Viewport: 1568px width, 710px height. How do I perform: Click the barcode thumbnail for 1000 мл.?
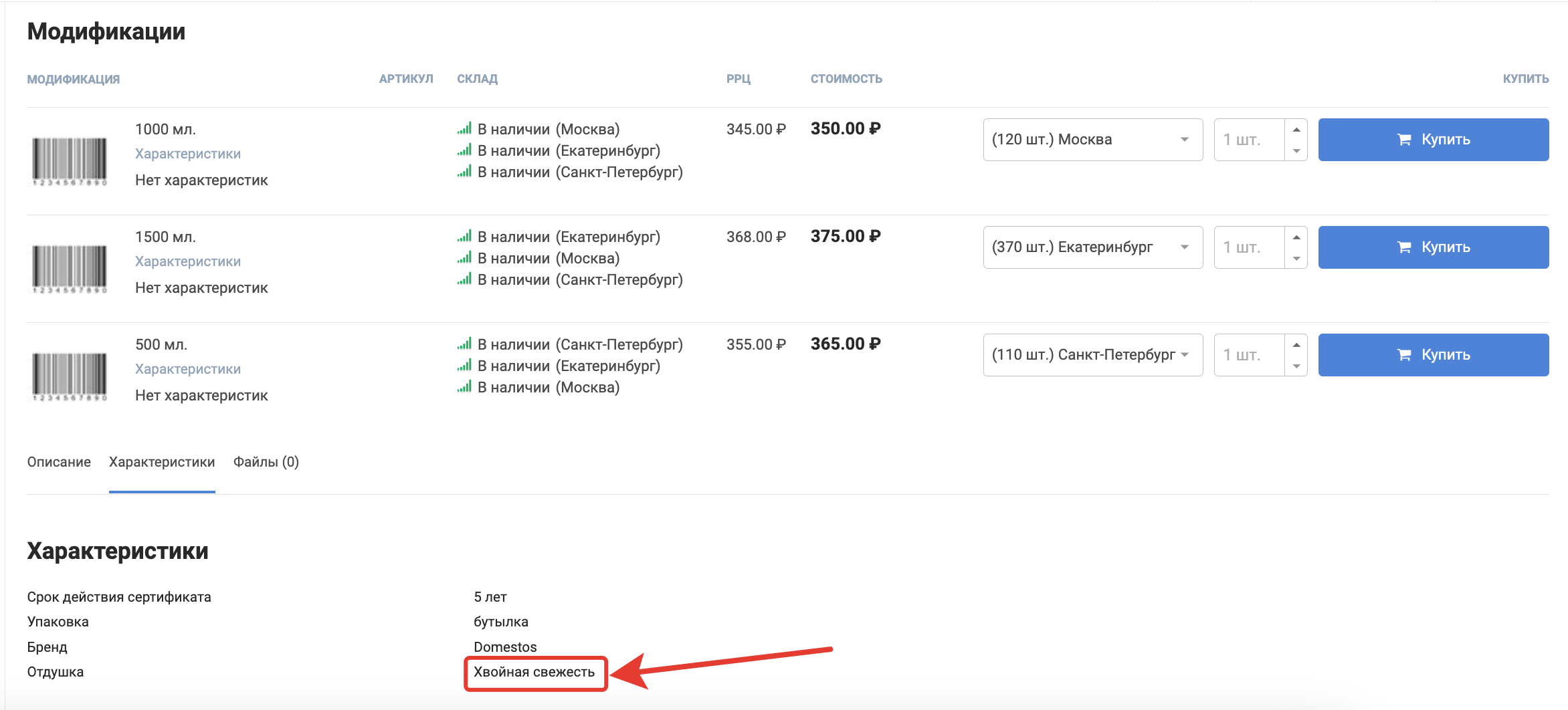[70, 160]
